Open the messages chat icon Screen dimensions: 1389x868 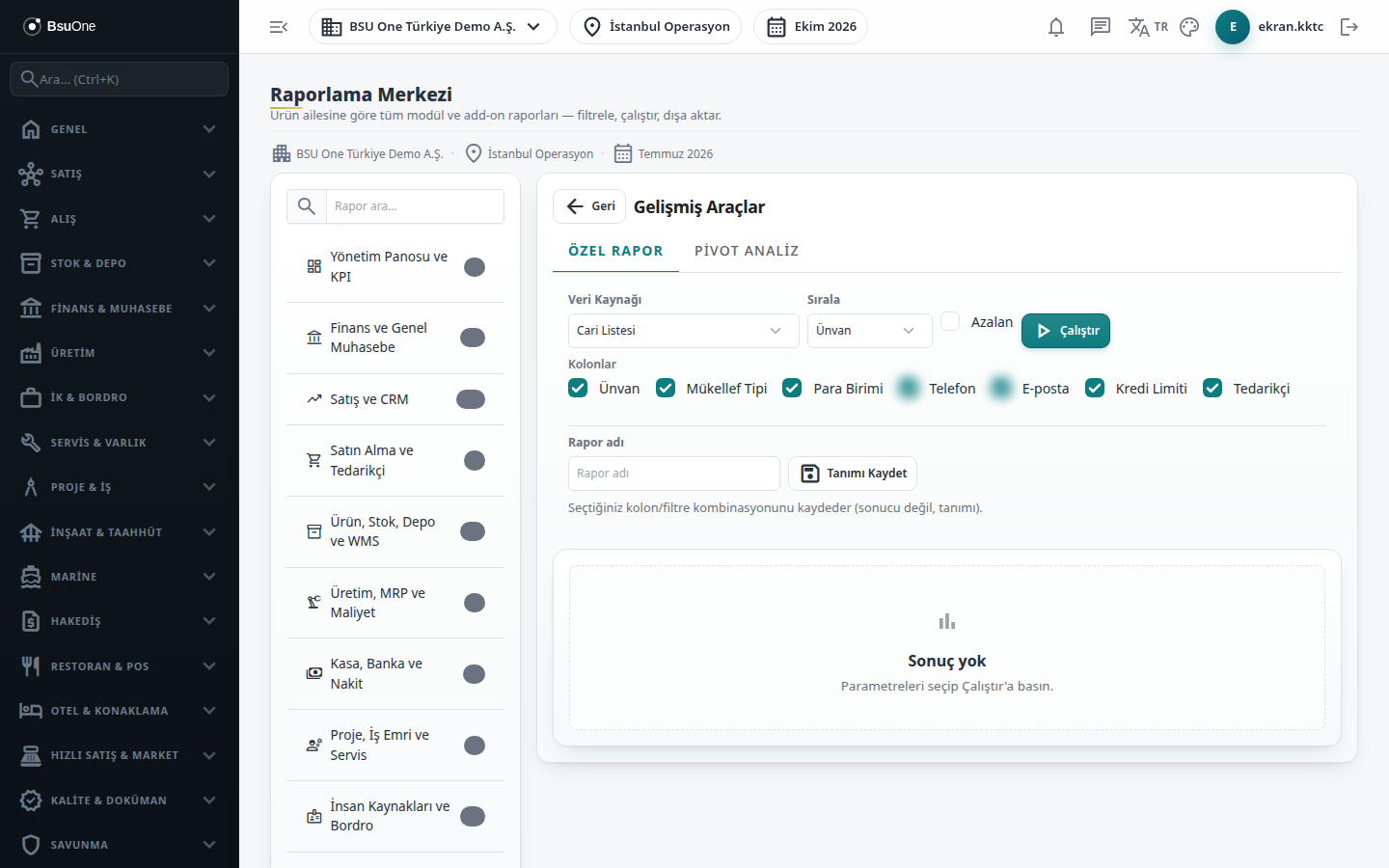1101,27
